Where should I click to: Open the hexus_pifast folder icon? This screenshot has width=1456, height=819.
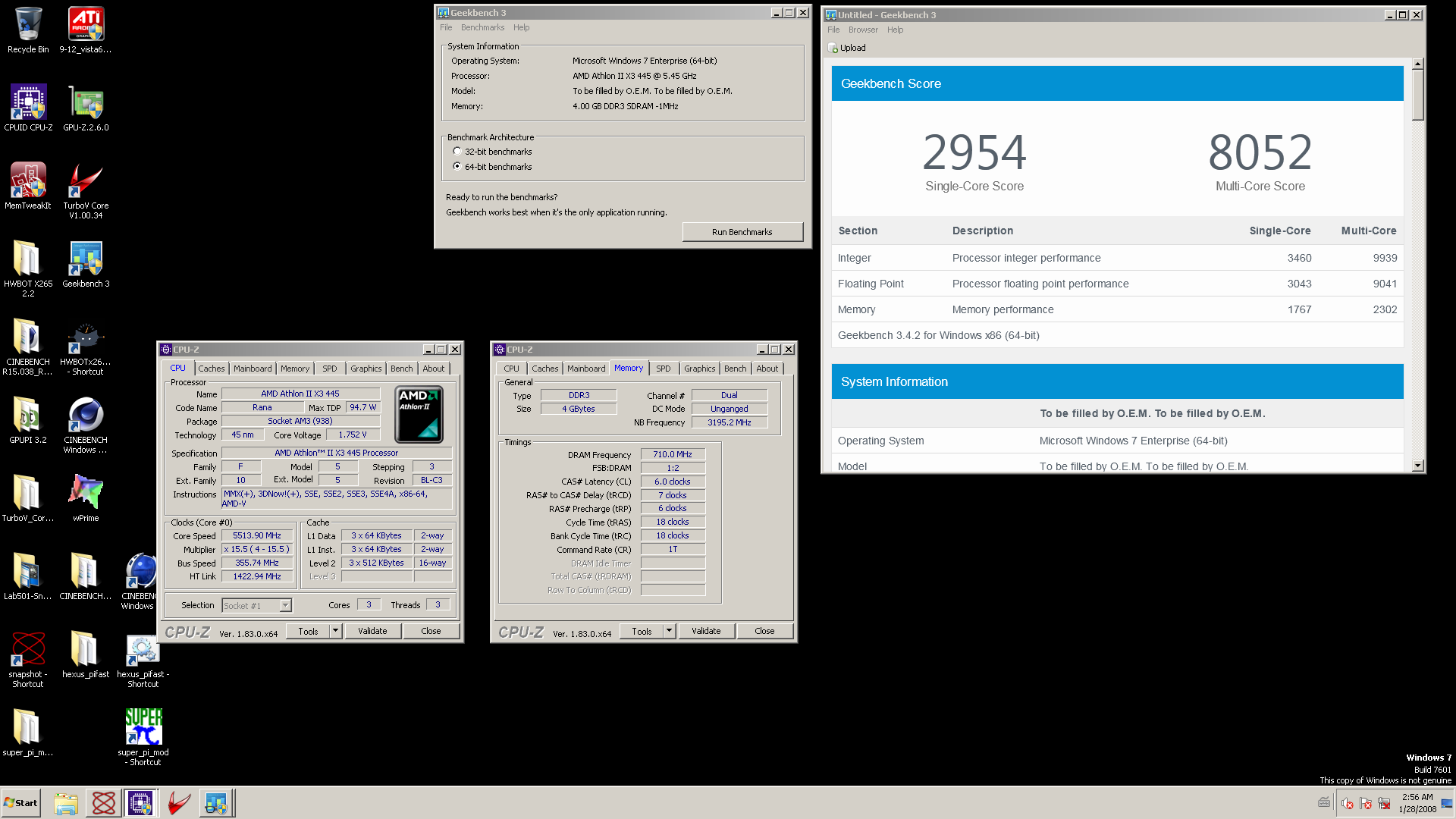coord(86,654)
